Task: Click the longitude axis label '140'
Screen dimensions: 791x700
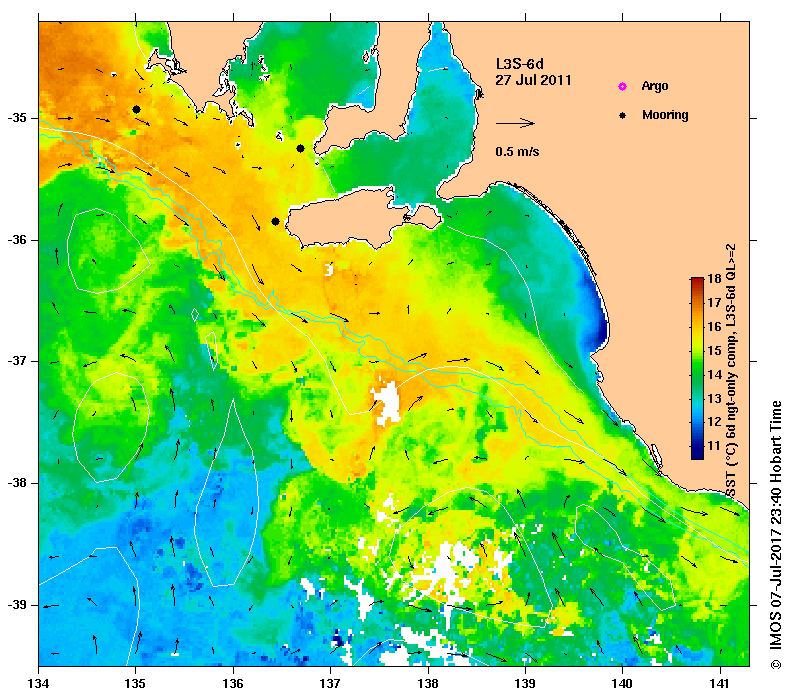Action: [623, 684]
